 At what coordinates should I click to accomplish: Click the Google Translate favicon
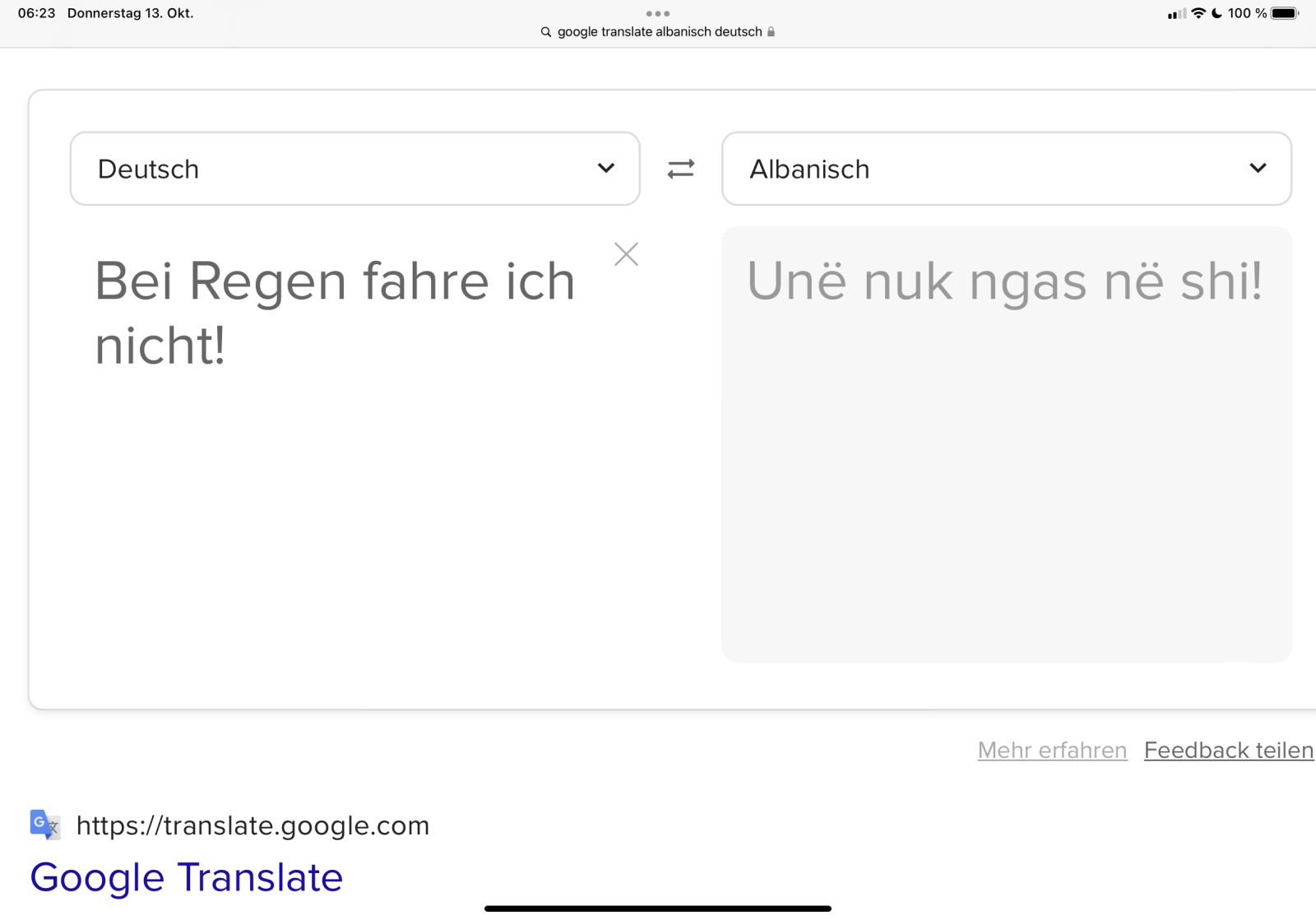pyautogui.click(x=44, y=825)
